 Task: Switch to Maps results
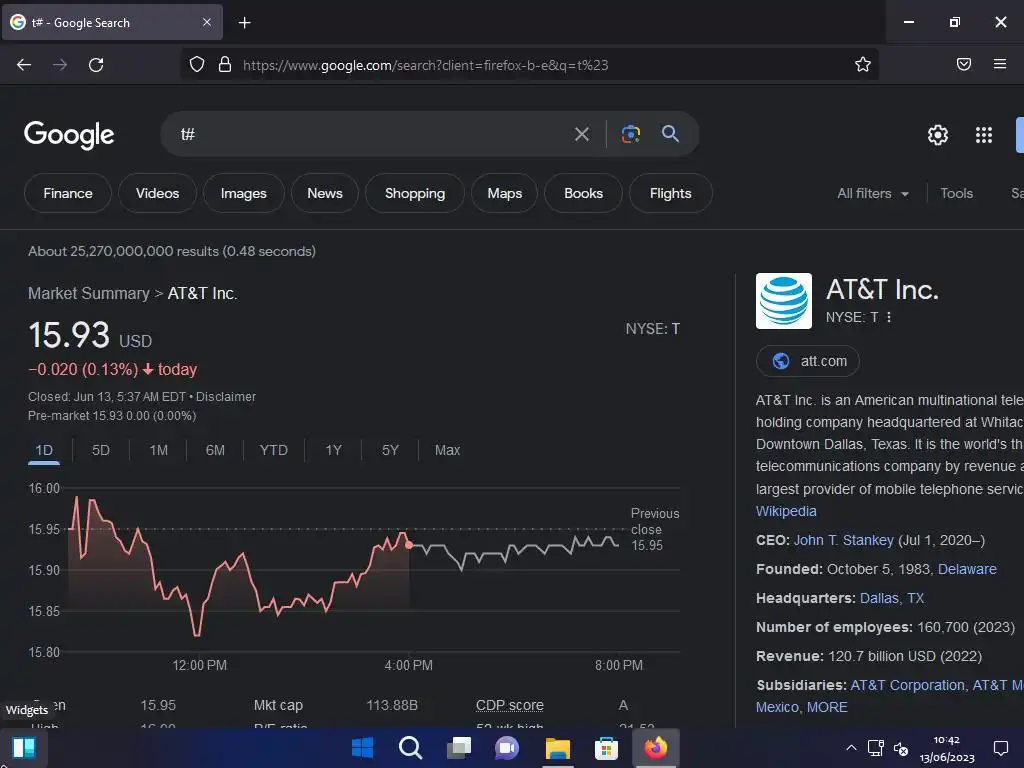(504, 193)
